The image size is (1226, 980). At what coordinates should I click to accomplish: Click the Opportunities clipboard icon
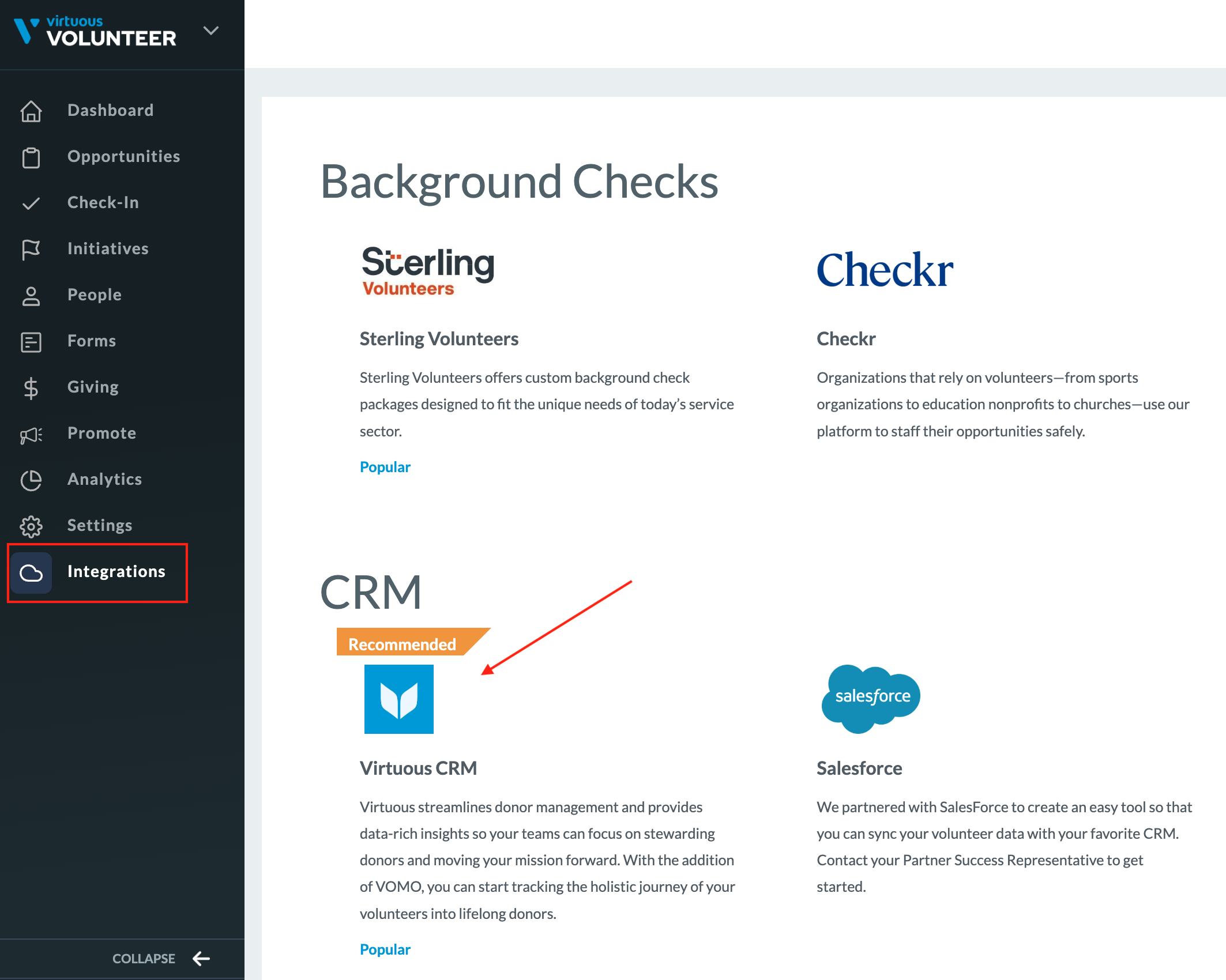(x=31, y=157)
